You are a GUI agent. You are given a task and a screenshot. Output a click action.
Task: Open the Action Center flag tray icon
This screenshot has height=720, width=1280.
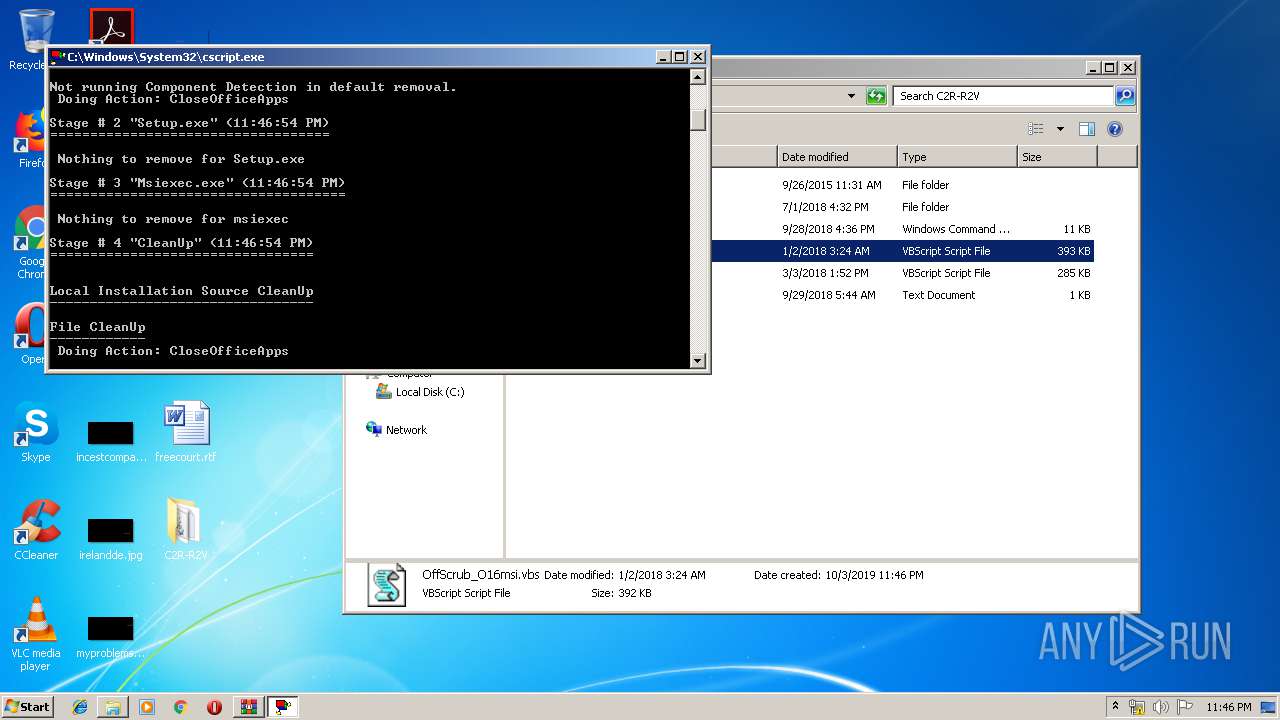(1185, 707)
